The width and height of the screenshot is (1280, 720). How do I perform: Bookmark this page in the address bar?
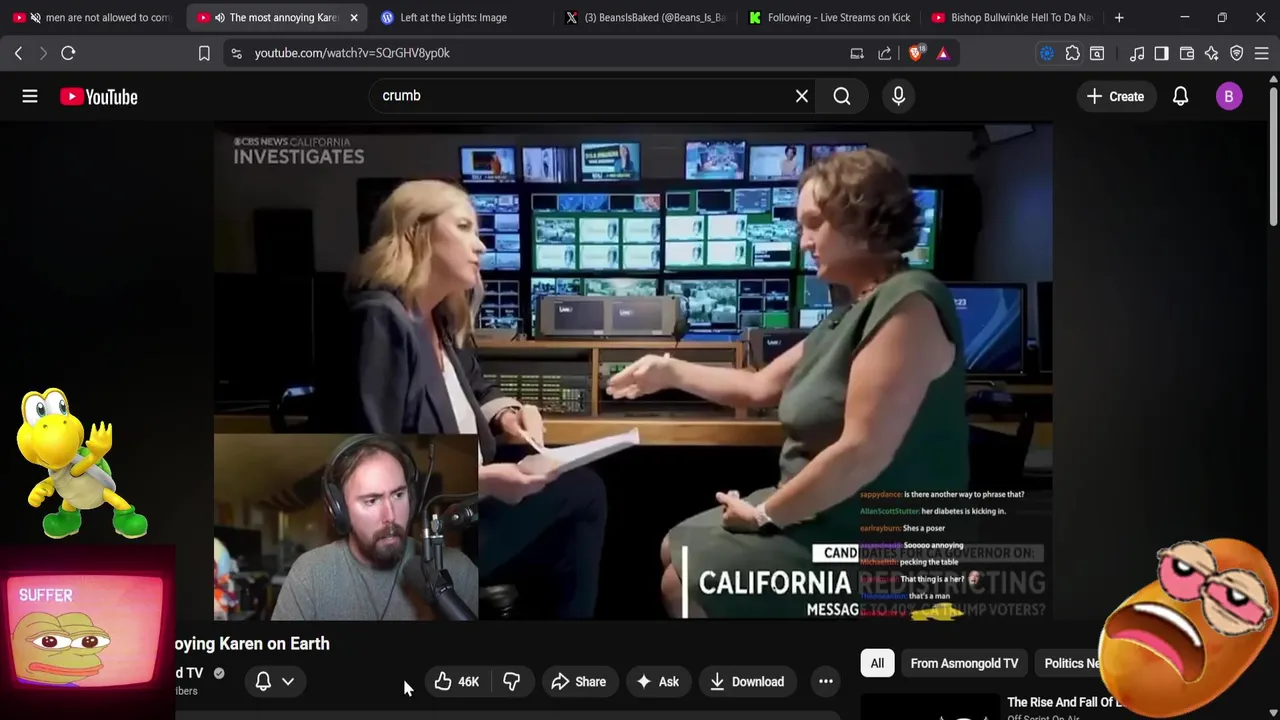tap(204, 53)
